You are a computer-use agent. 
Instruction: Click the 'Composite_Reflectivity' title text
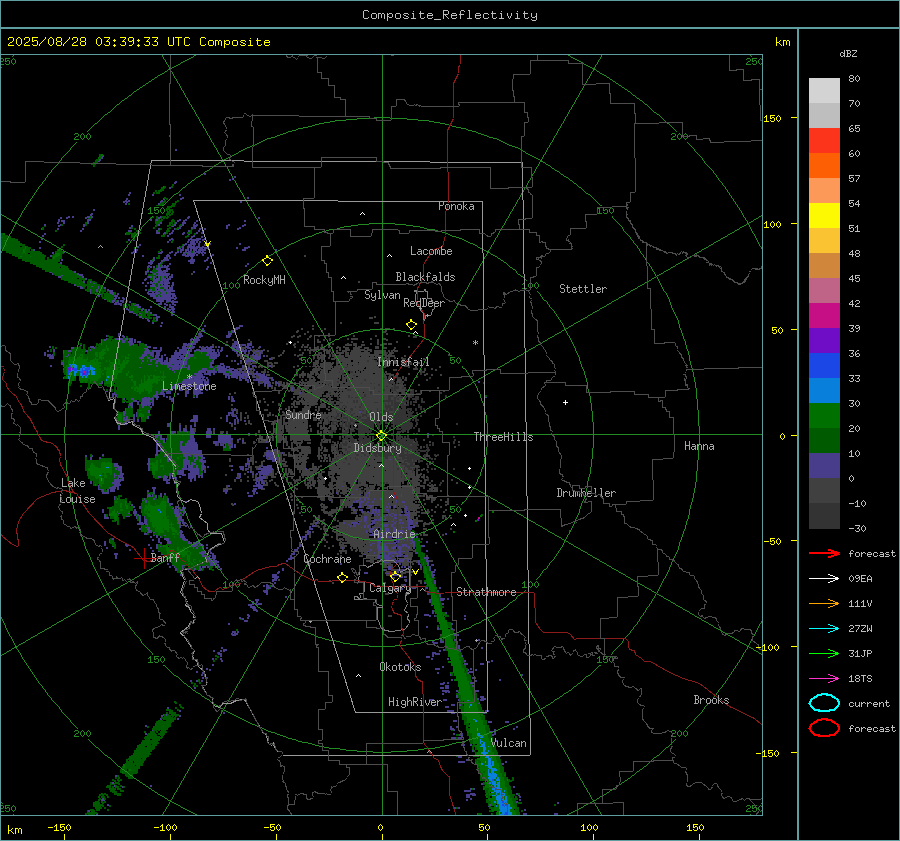pos(449,15)
